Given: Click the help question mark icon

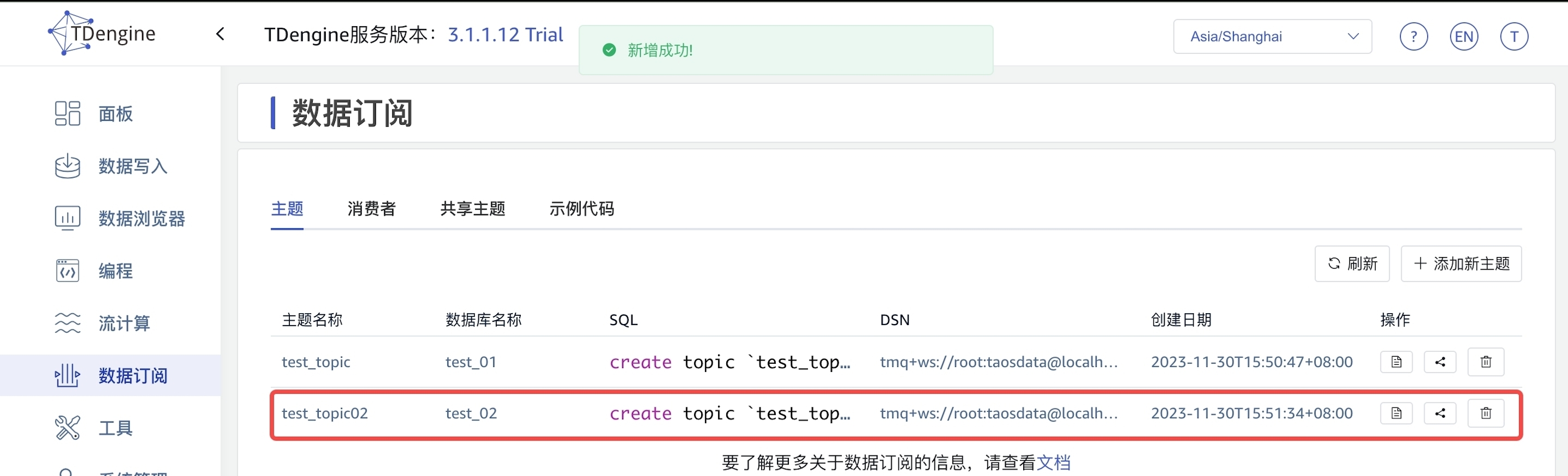Looking at the screenshot, I should point(1413,37).
